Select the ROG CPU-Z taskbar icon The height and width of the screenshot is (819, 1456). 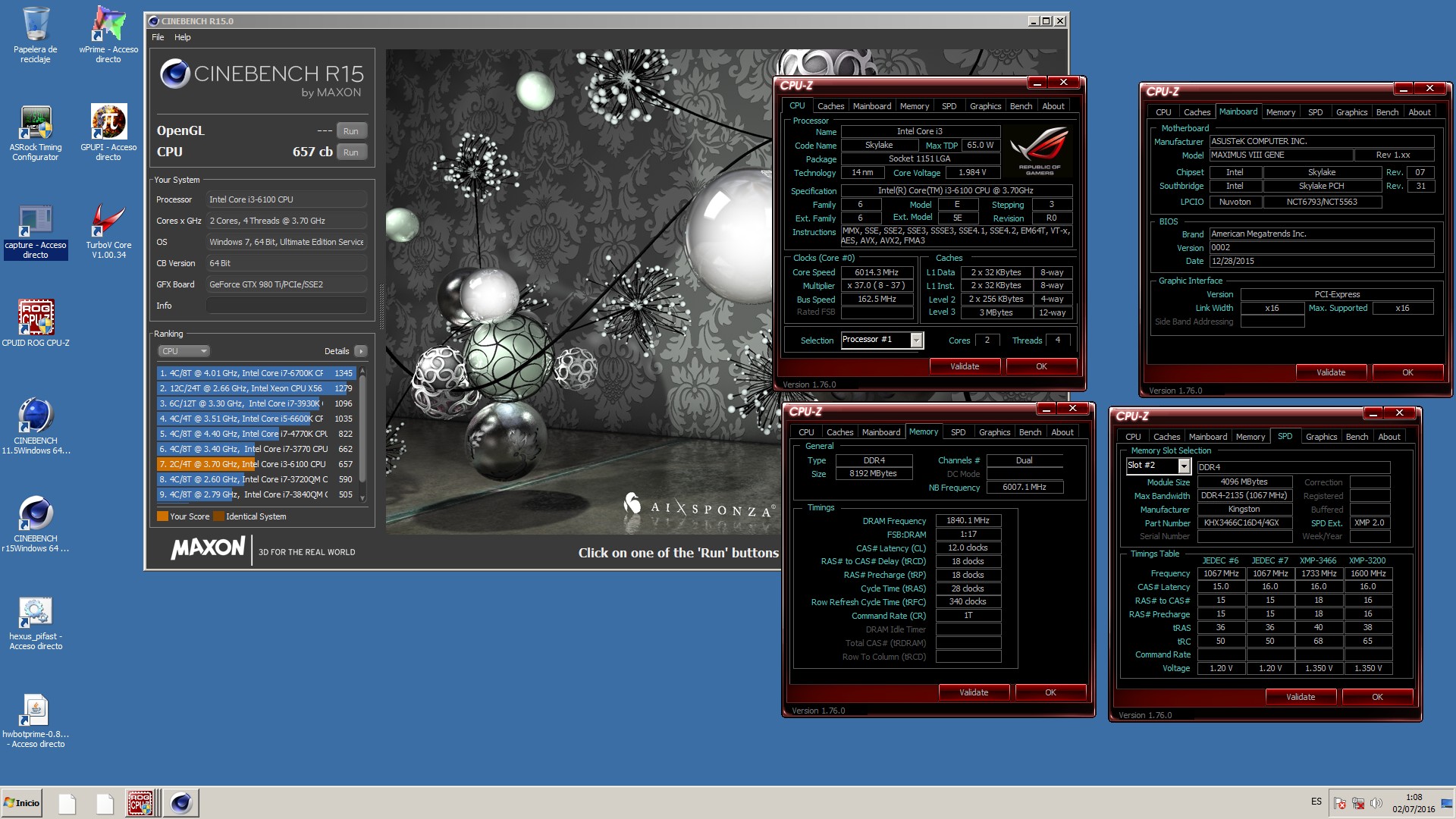point(140,802)
